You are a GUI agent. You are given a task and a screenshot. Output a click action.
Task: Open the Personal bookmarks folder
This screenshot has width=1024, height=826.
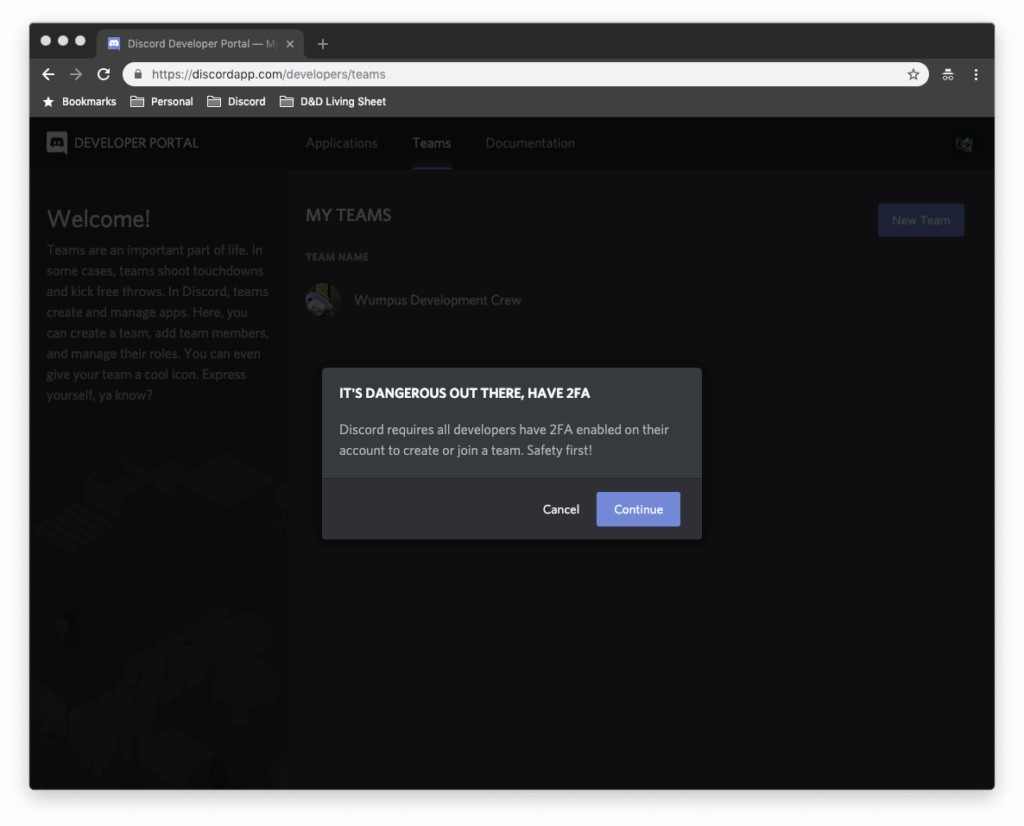click(161, 102)
